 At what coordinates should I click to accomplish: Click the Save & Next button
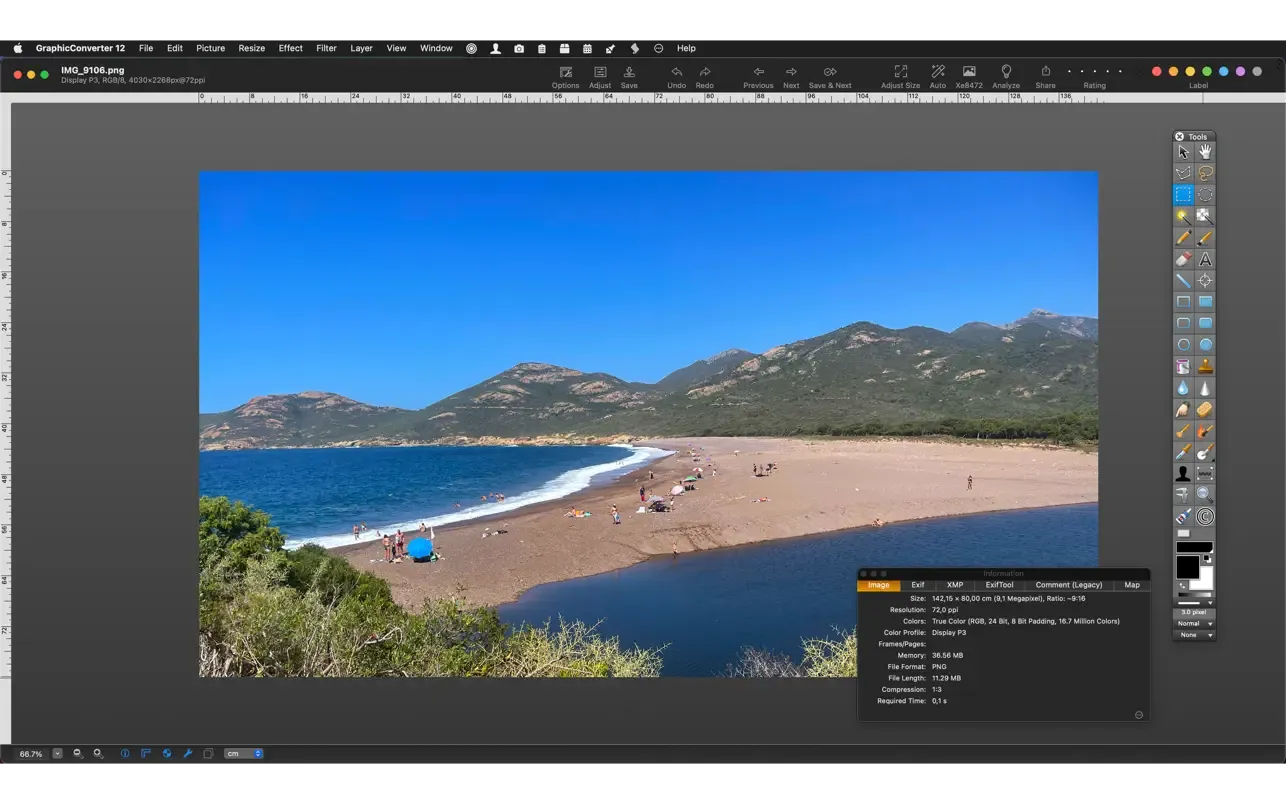(x=830, y=77)
